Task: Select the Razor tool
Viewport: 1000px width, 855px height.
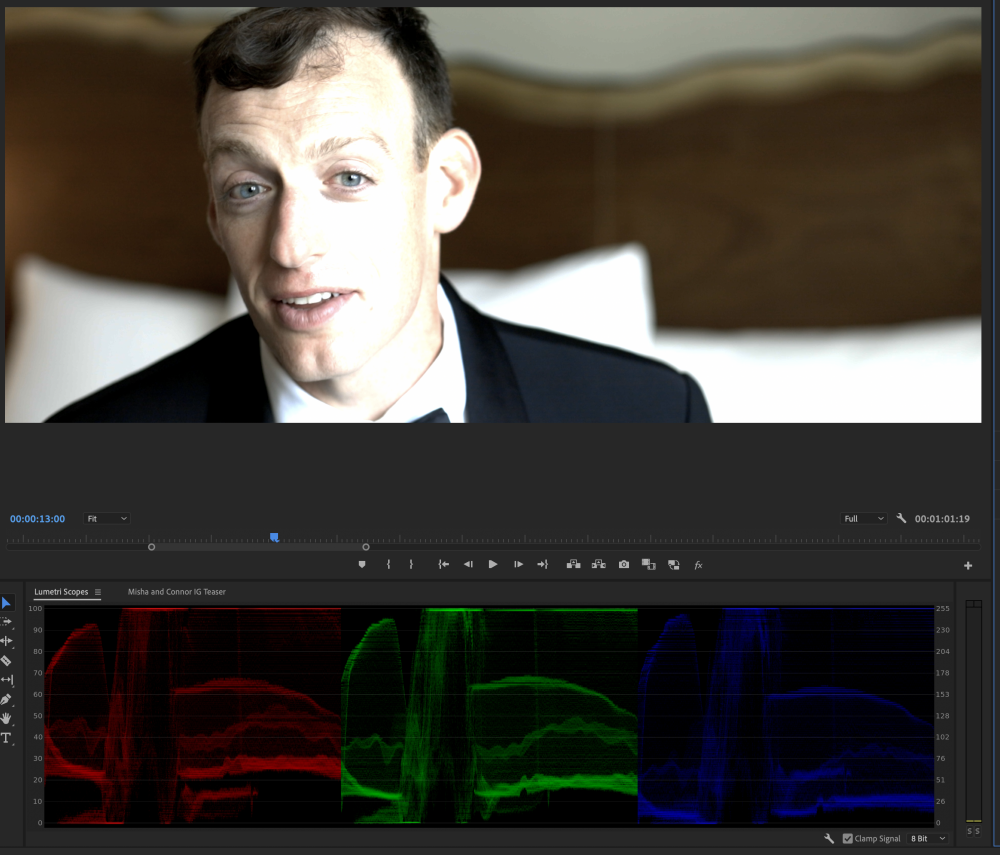Action: coord(6,660)
